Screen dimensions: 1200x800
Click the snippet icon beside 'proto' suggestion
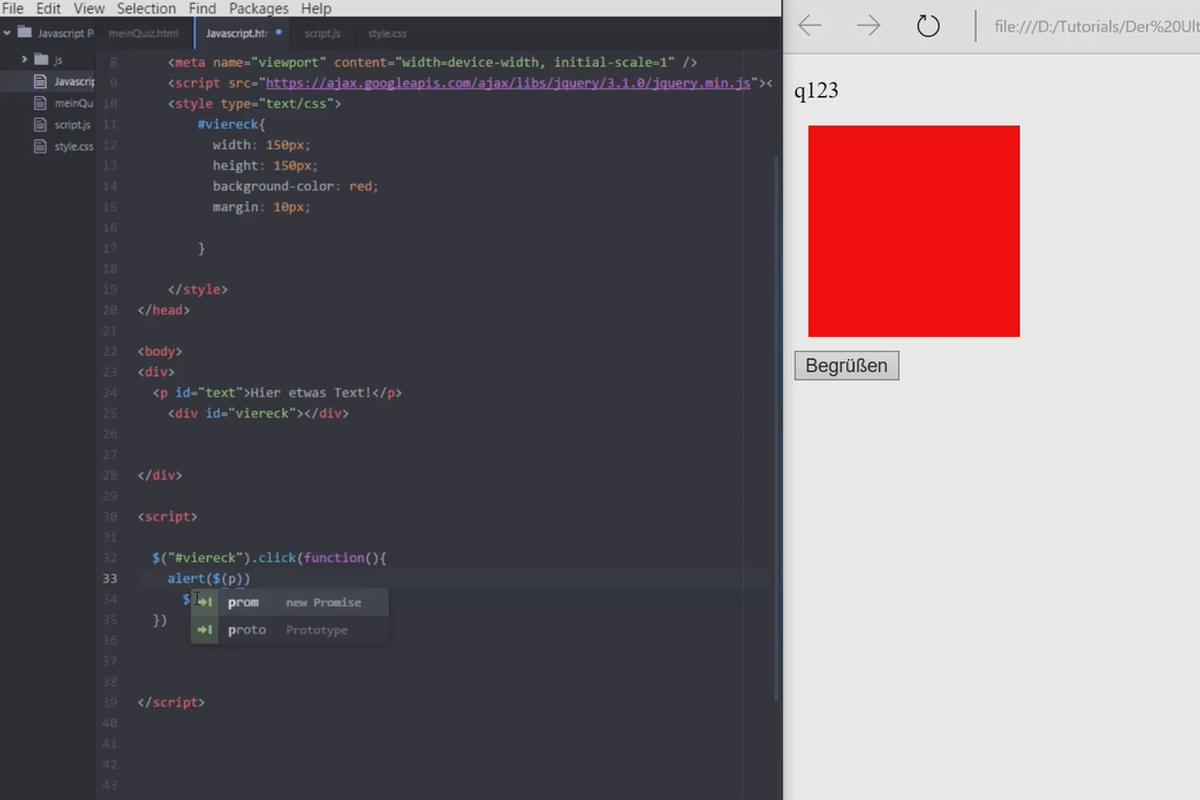[x=204, y=630]
